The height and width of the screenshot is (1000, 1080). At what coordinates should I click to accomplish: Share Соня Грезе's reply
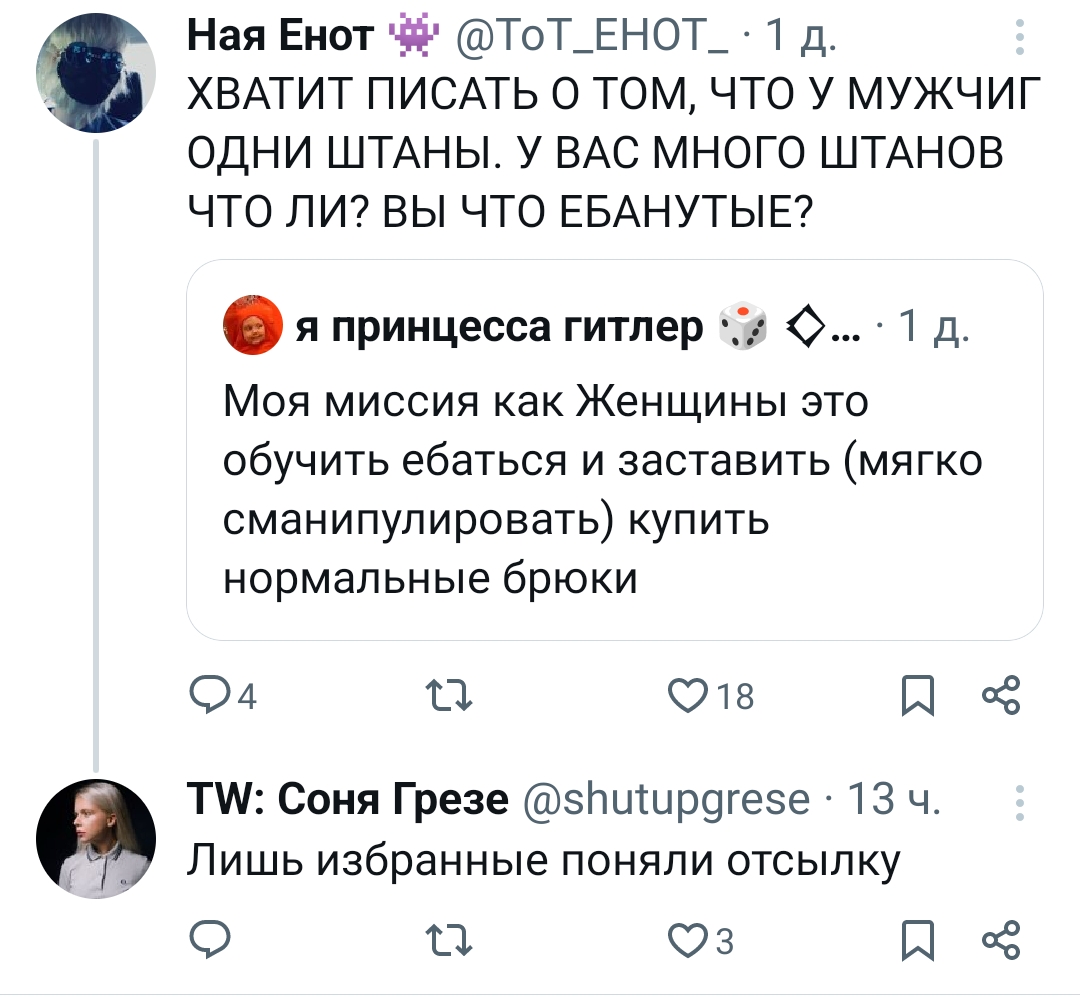[x=1002, y=940]
